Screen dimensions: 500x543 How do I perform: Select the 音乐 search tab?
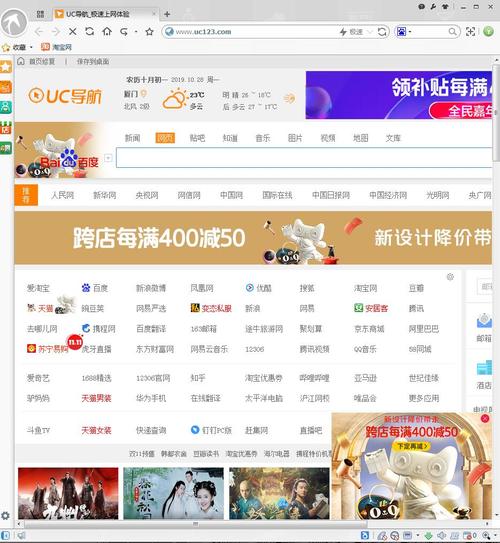[262, 138]
